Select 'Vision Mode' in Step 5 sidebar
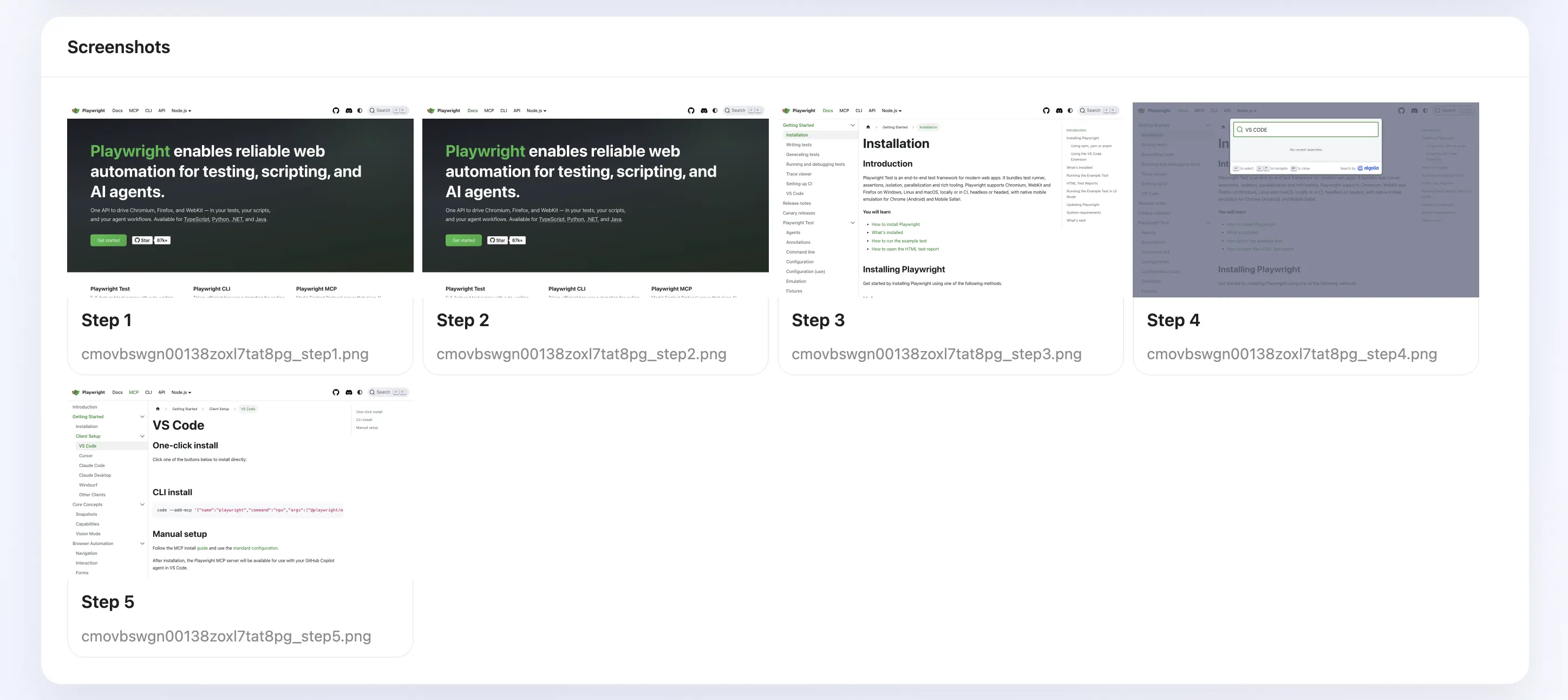 point(88,534)
